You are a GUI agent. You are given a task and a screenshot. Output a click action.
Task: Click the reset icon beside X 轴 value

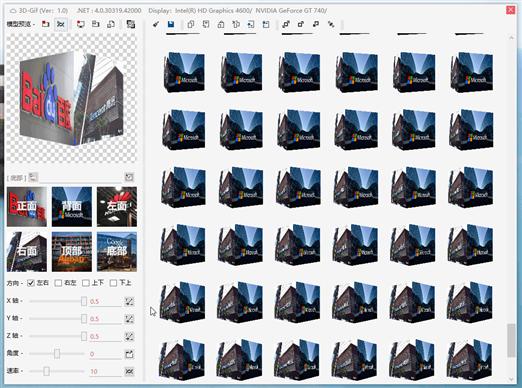click(129, 301)
